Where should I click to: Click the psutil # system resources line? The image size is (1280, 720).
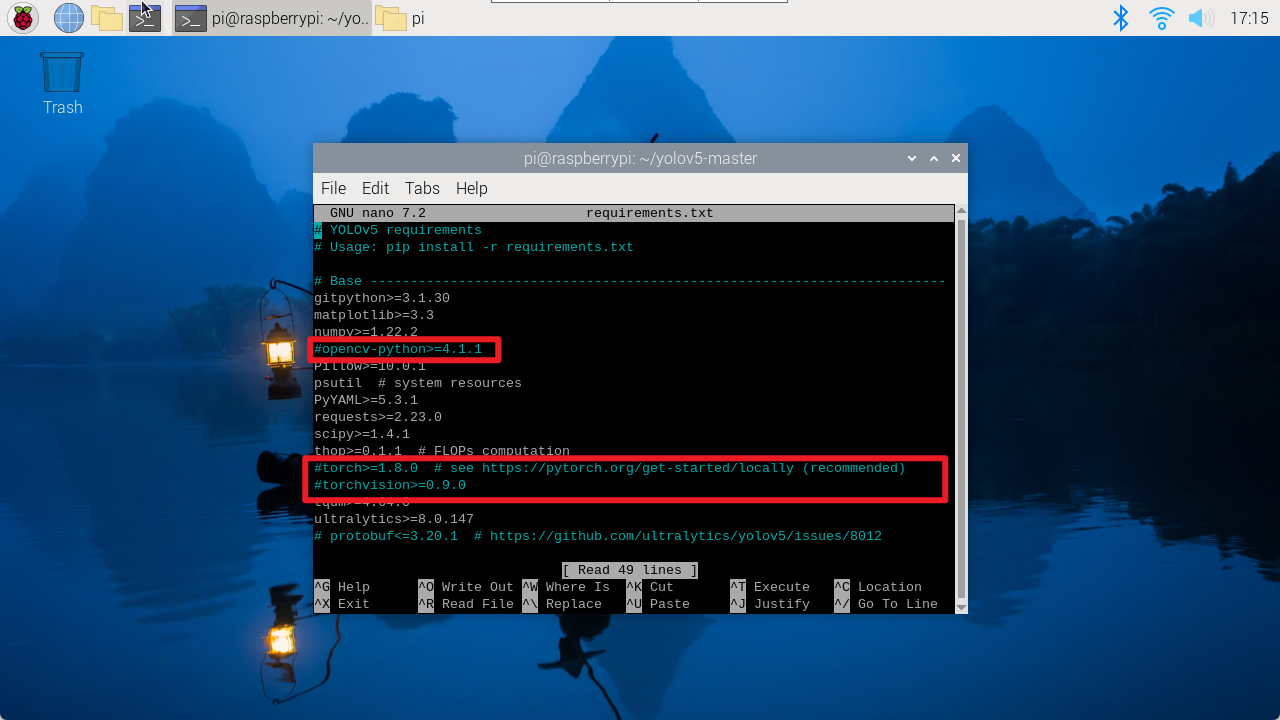coord(418,383)
